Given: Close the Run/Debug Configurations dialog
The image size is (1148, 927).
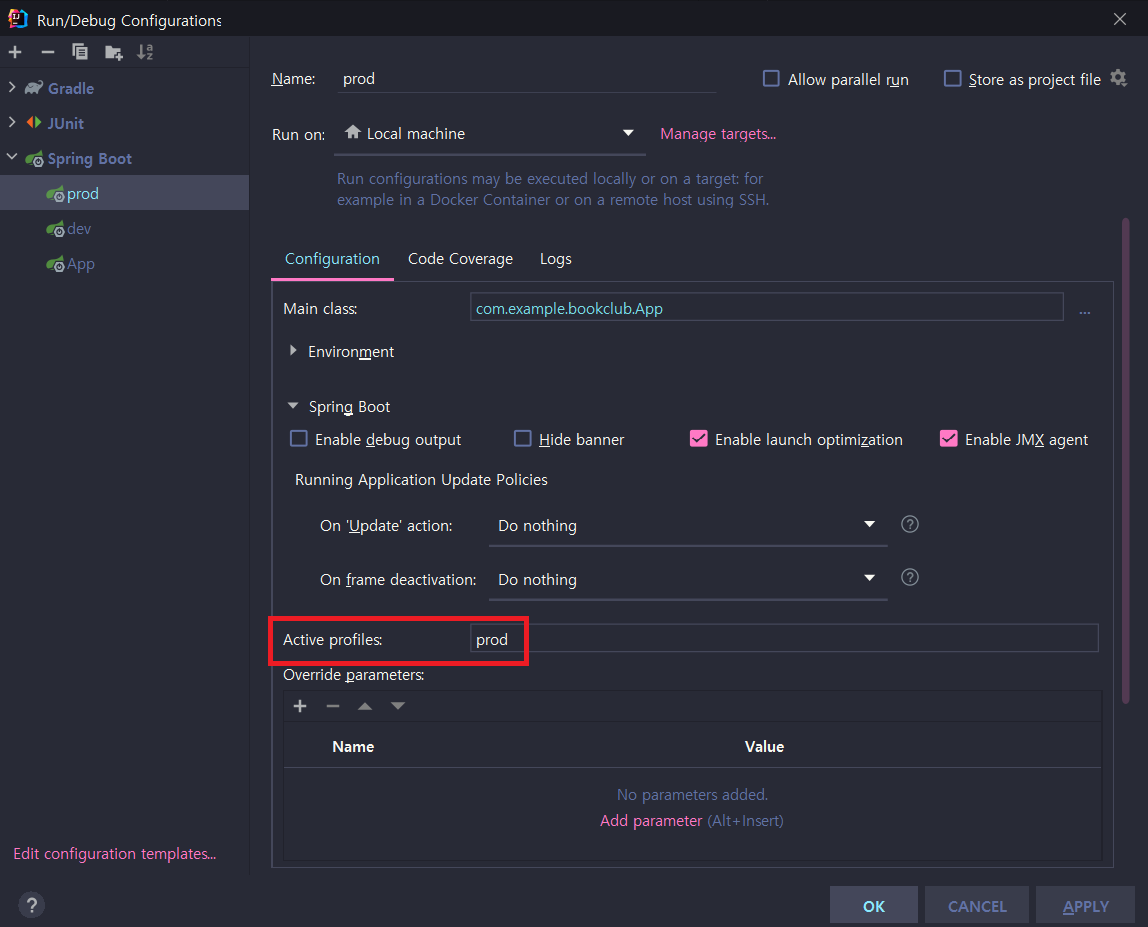Looking at the screenshot, I should pyautogui.click(x=1119, y=19).
